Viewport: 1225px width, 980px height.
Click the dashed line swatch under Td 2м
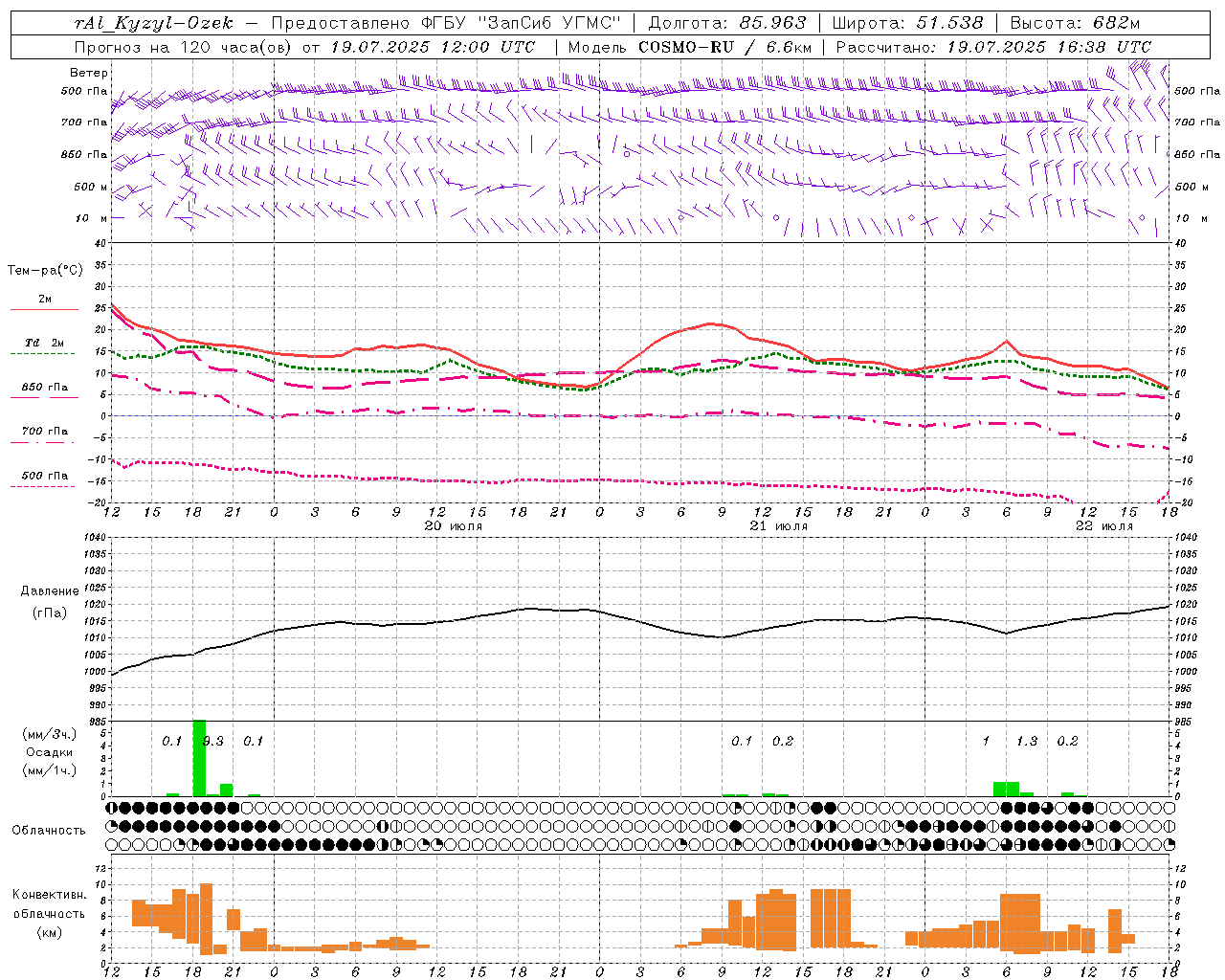pyautogui.click(x=44, y=354)
